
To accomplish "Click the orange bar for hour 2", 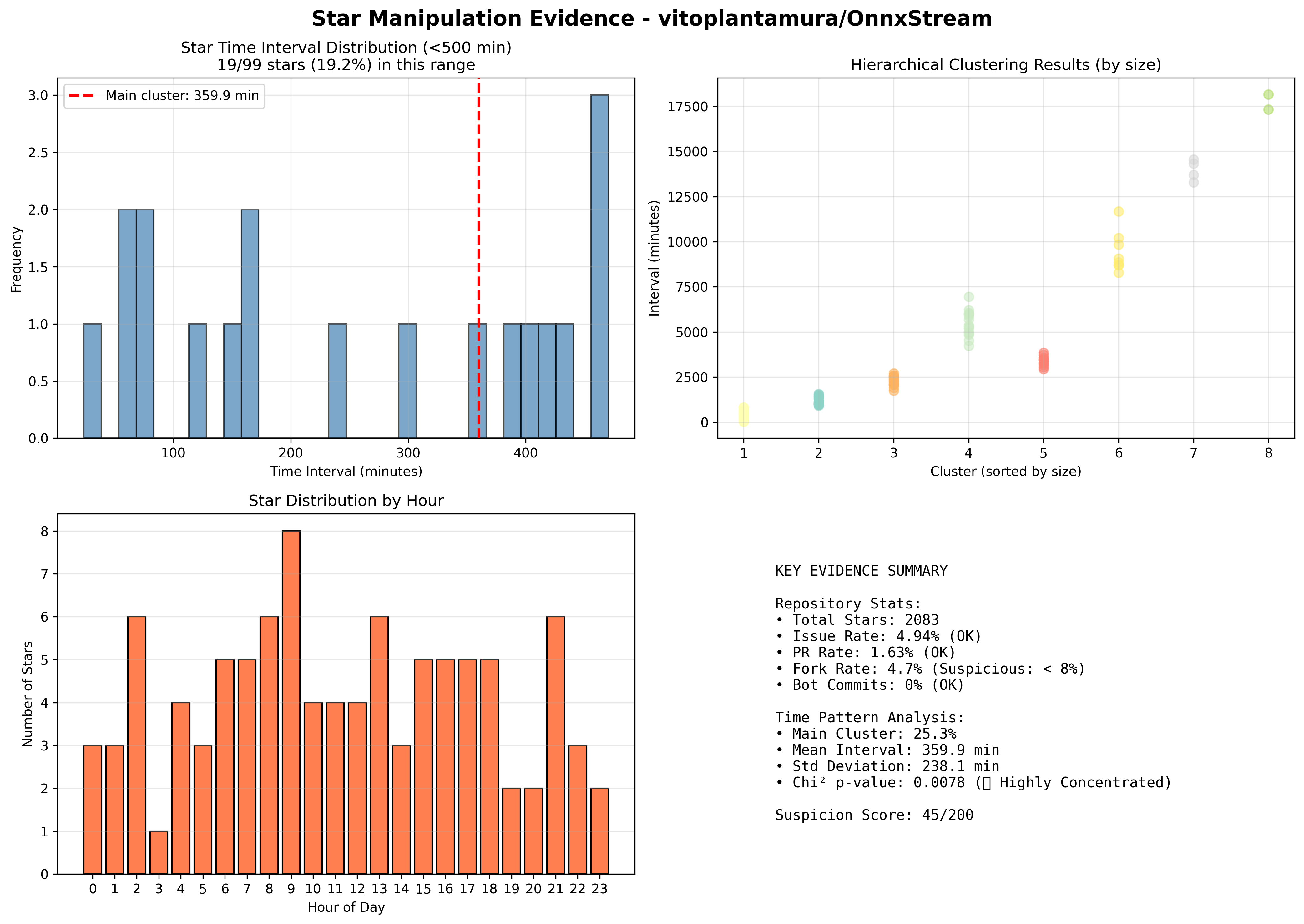I will point(137,745).
